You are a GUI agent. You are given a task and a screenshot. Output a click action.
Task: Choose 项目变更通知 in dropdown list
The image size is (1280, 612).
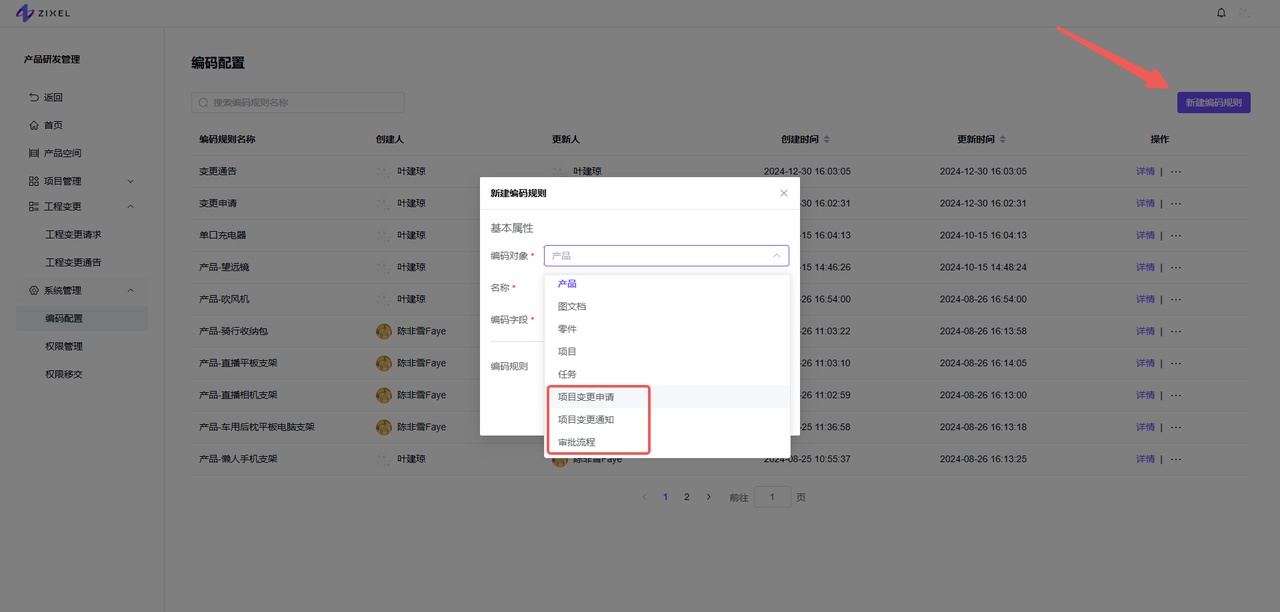(667, 419)
